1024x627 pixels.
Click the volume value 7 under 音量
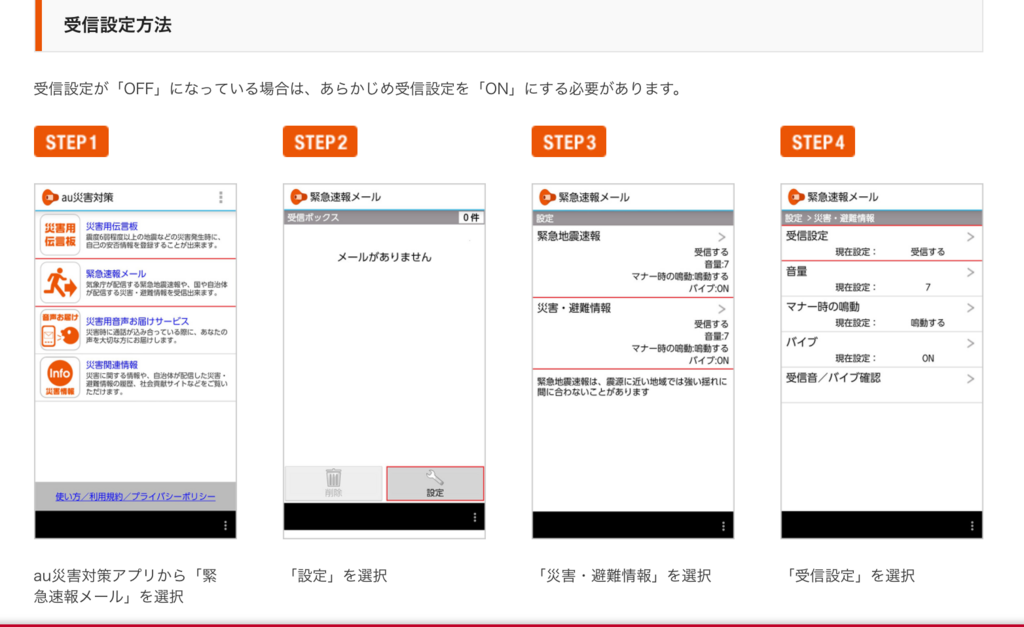927,287
